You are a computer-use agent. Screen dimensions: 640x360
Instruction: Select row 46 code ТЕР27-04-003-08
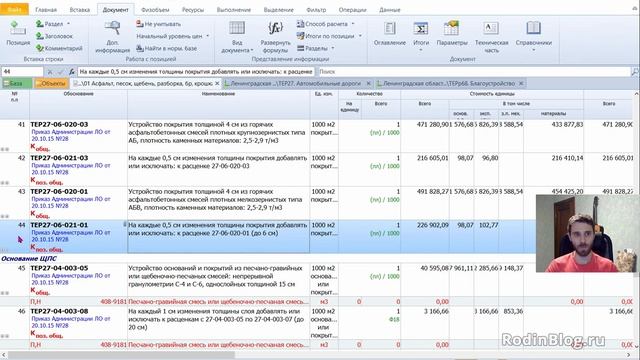pyautogui.click(x=59, y=311)
